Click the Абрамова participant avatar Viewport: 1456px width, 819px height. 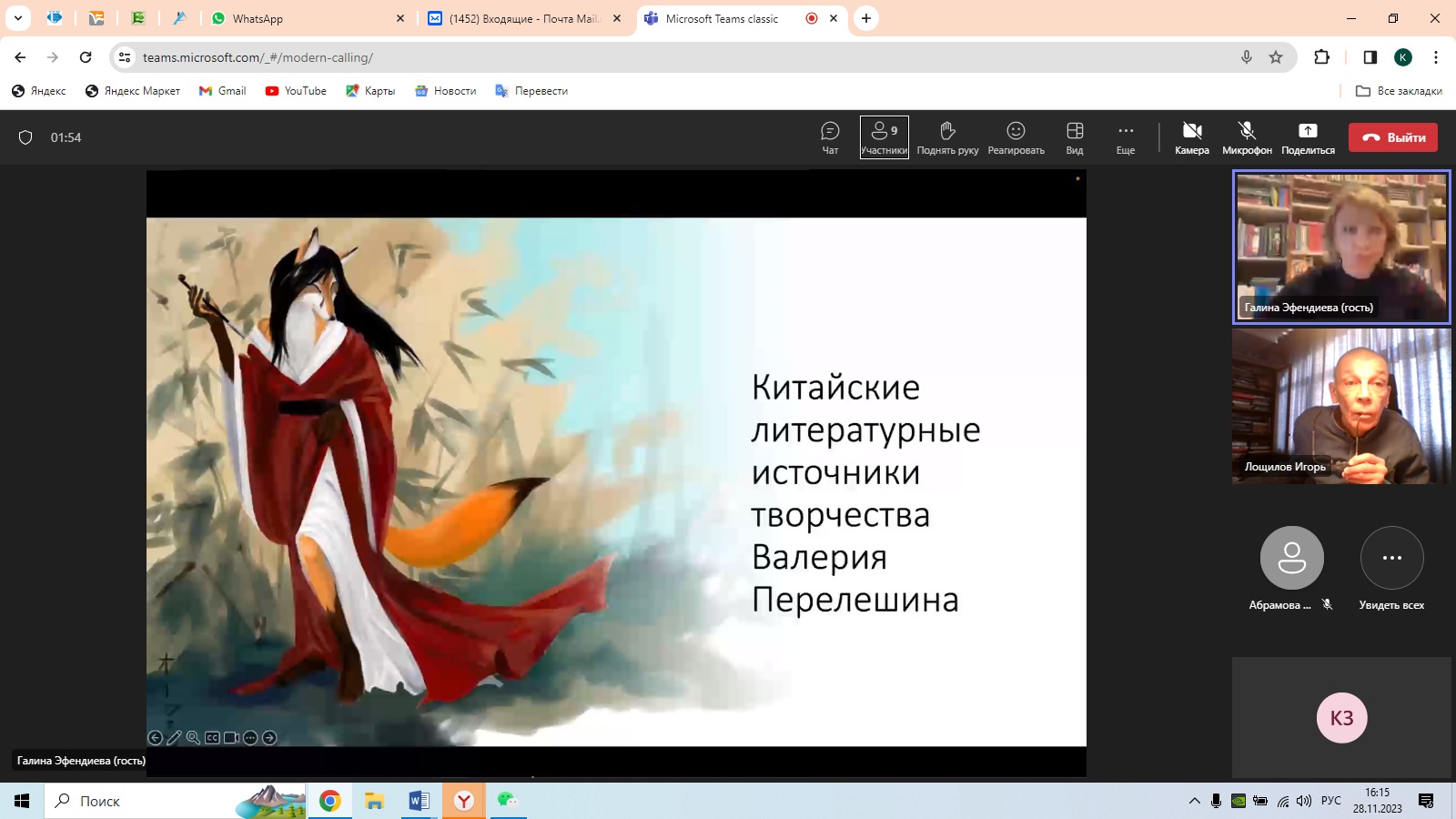click(1291, 558)
